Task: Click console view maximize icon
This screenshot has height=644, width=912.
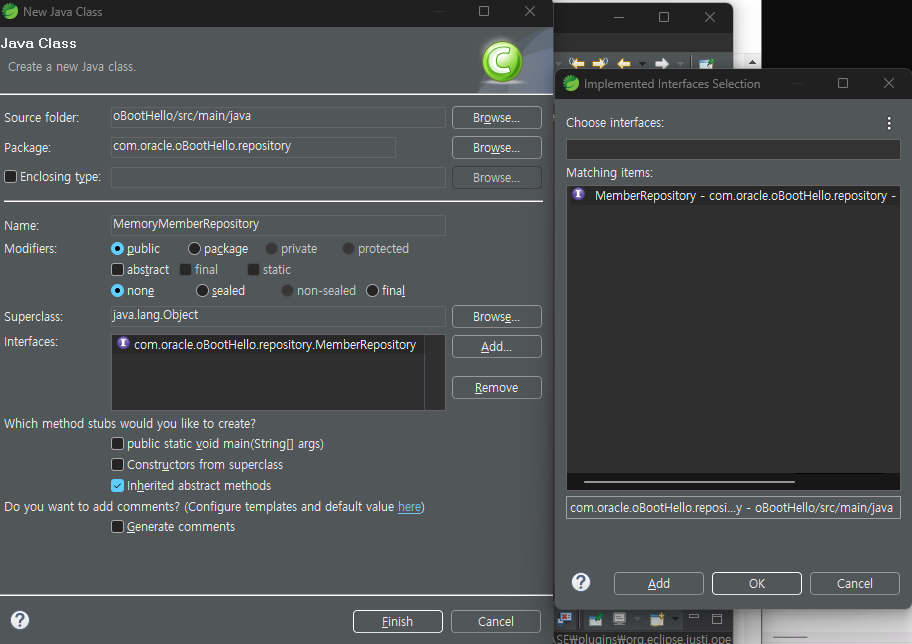Action: point(717,618)
